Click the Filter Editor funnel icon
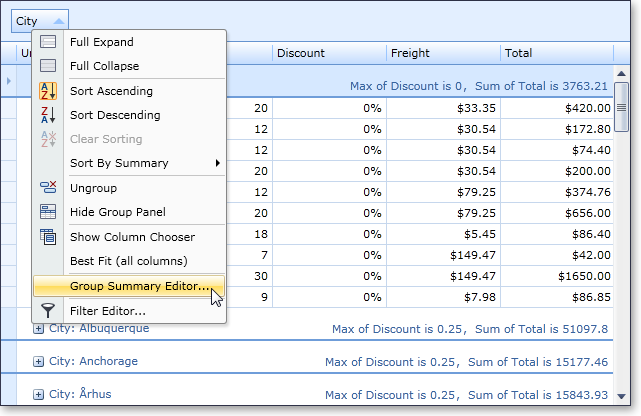Viewport: 641px width, 416px height. pos(48,311)
